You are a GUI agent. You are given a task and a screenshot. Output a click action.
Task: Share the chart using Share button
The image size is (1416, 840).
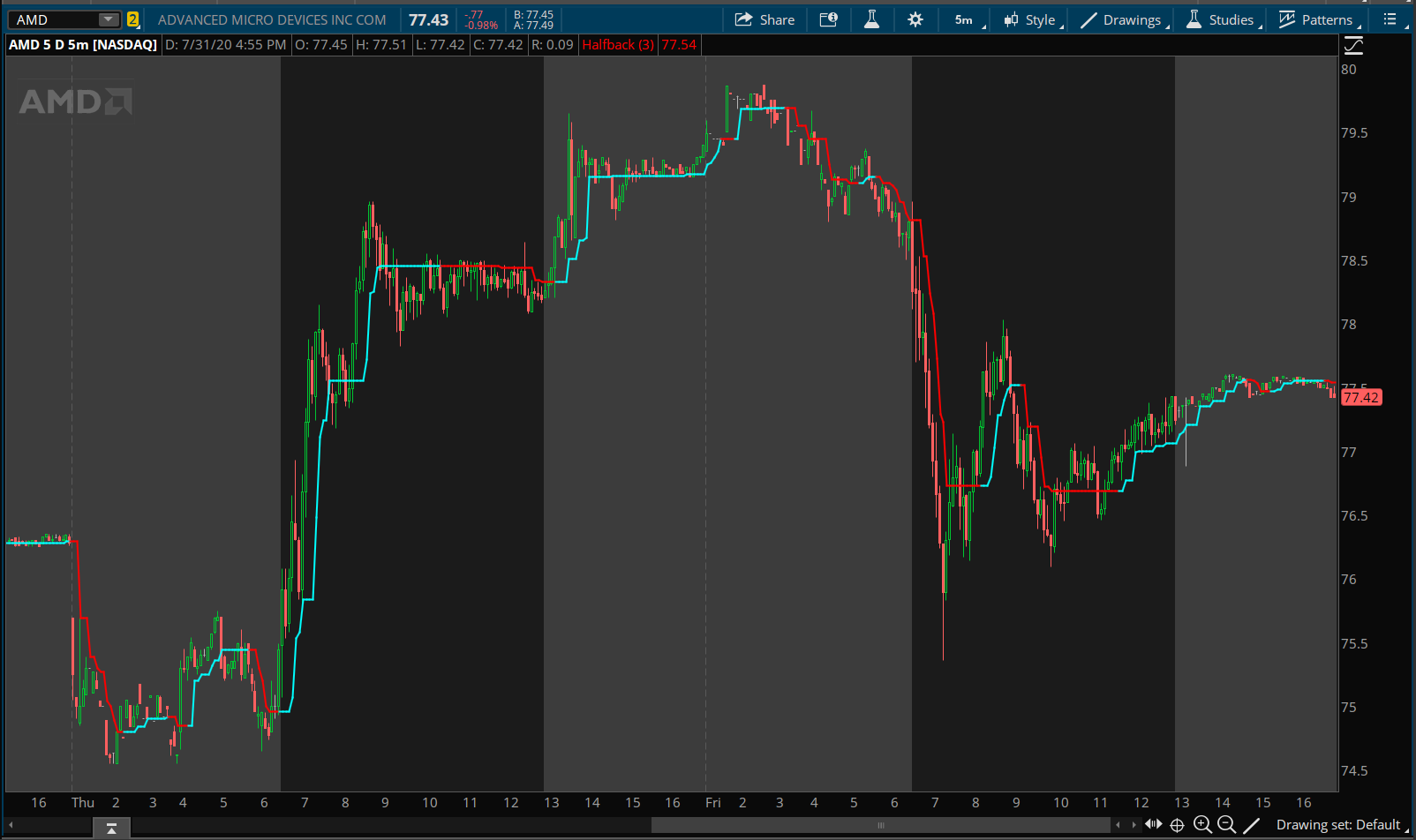[x=764, y=19]
